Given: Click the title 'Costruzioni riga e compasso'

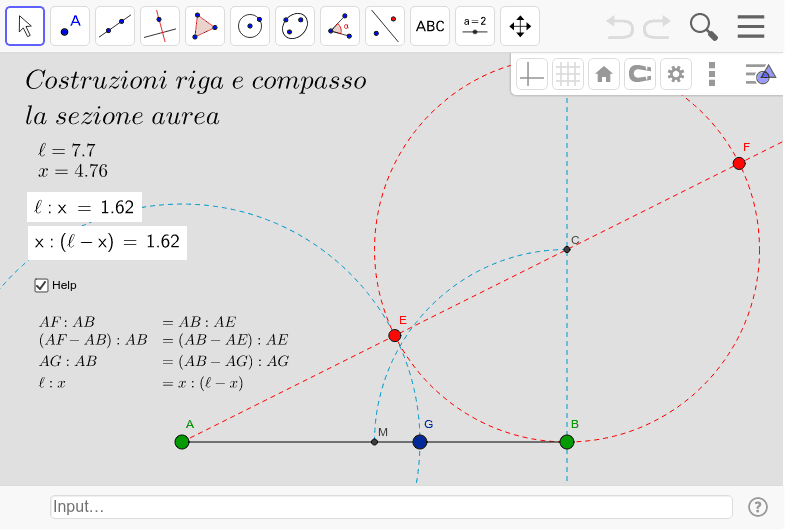Looking at the screenshot, I should click(x=196, y=81).
